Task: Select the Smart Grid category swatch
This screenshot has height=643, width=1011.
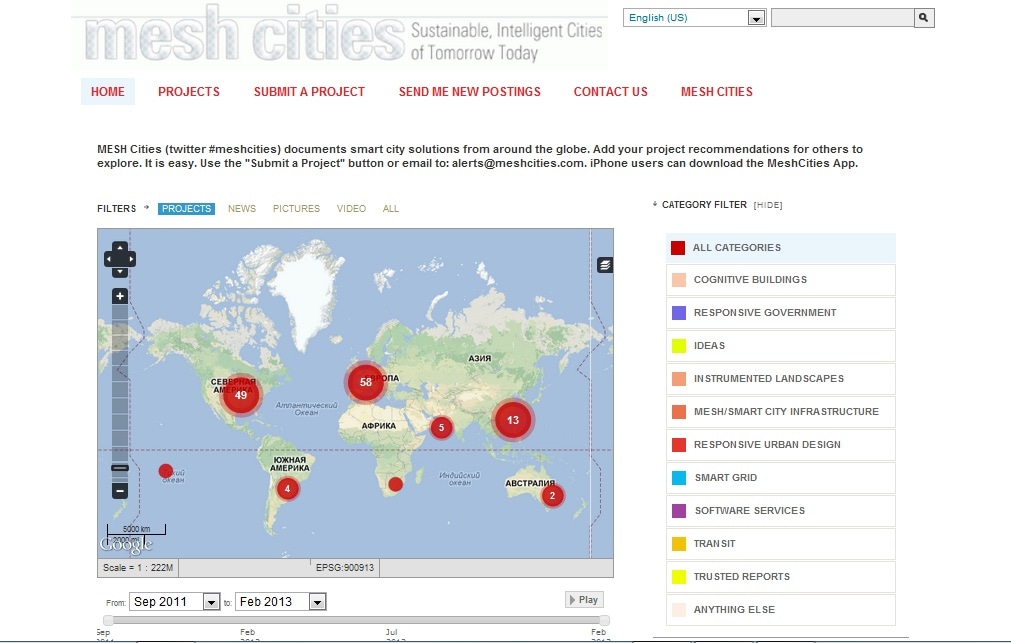Action: pyautogui.click(x=679, y=478)
